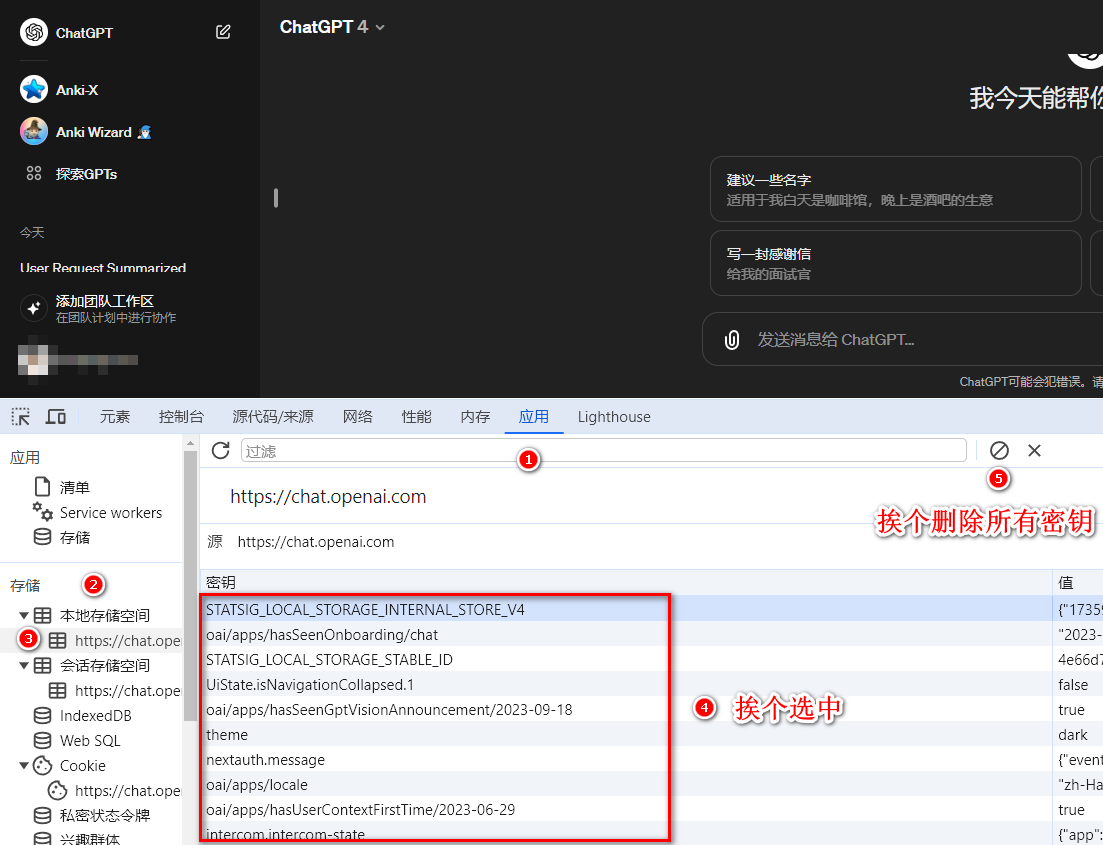
Task: Switch to the 元素 tab
Action: 115,417
